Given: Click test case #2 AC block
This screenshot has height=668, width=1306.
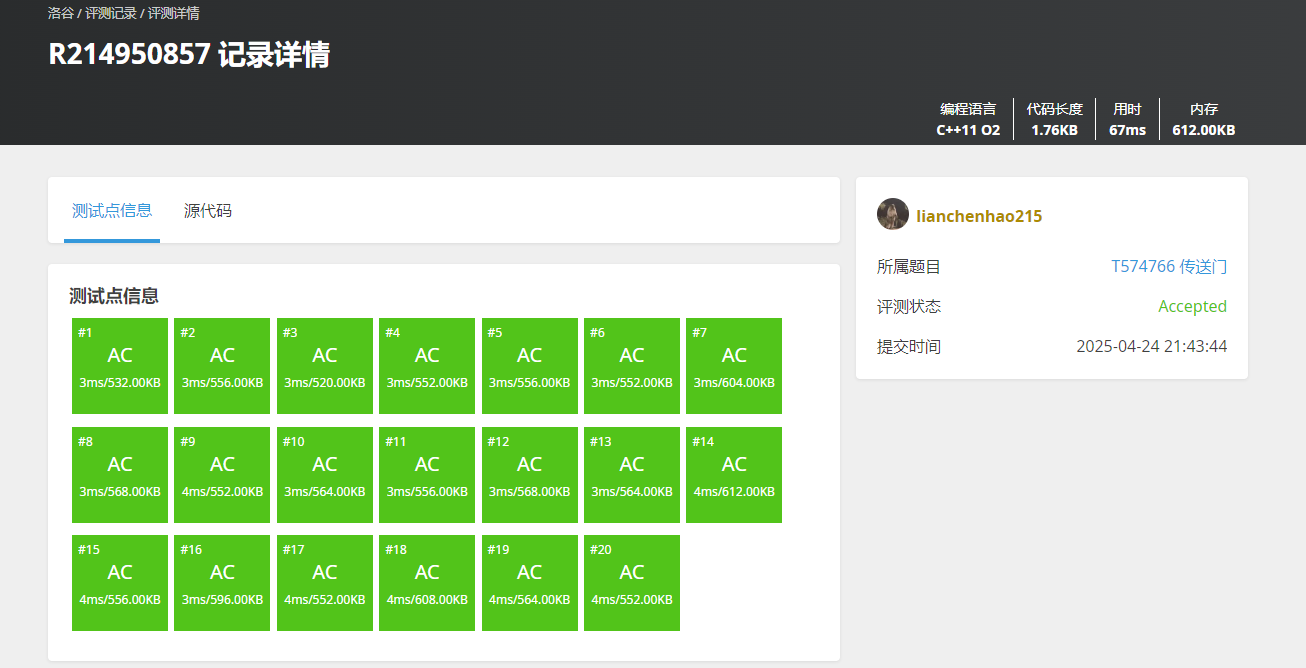Looking at the screenshot, I should coord(222,366).
